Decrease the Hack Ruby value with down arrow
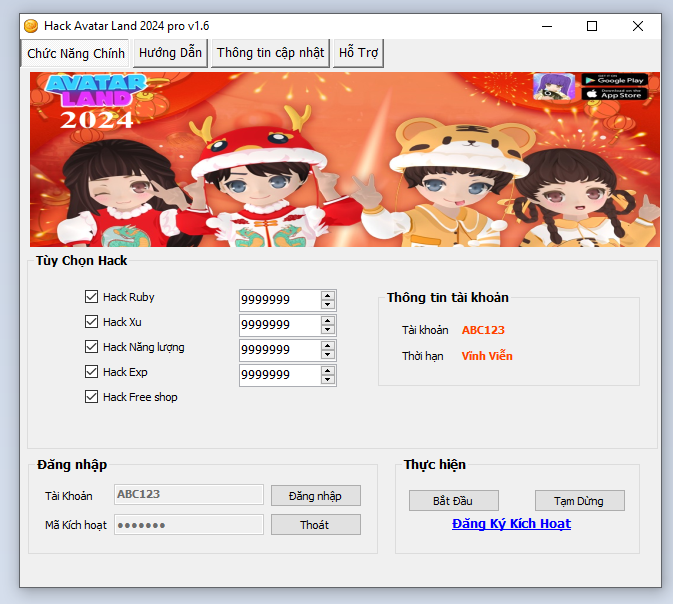The width and height of the screenshot is (673, 604). coord(327,304)
